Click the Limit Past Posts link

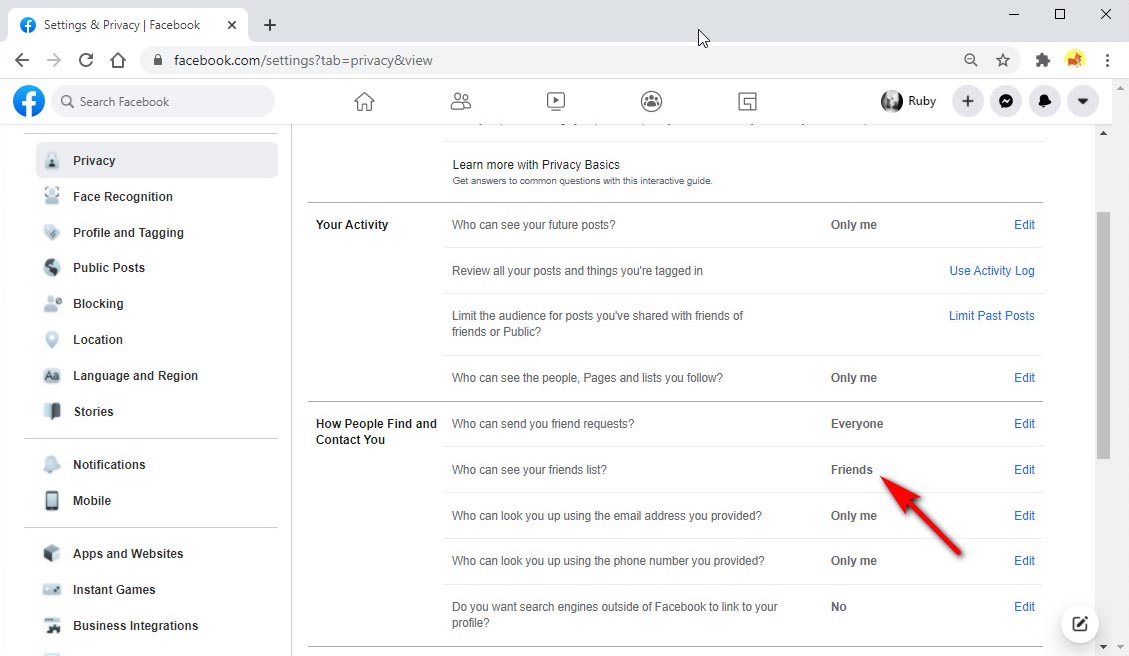point(991,316)
